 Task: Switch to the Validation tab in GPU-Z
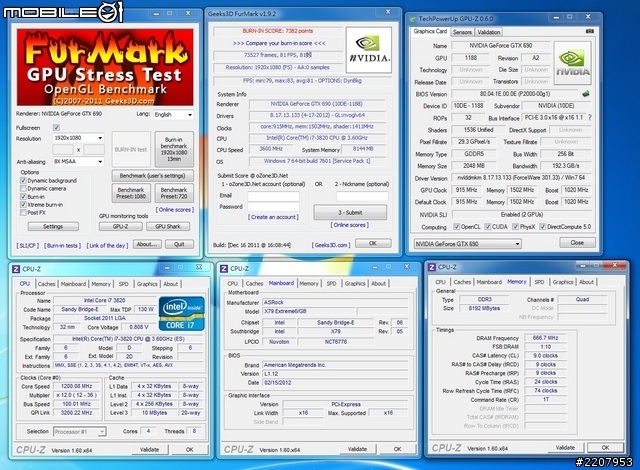point(489,32)
